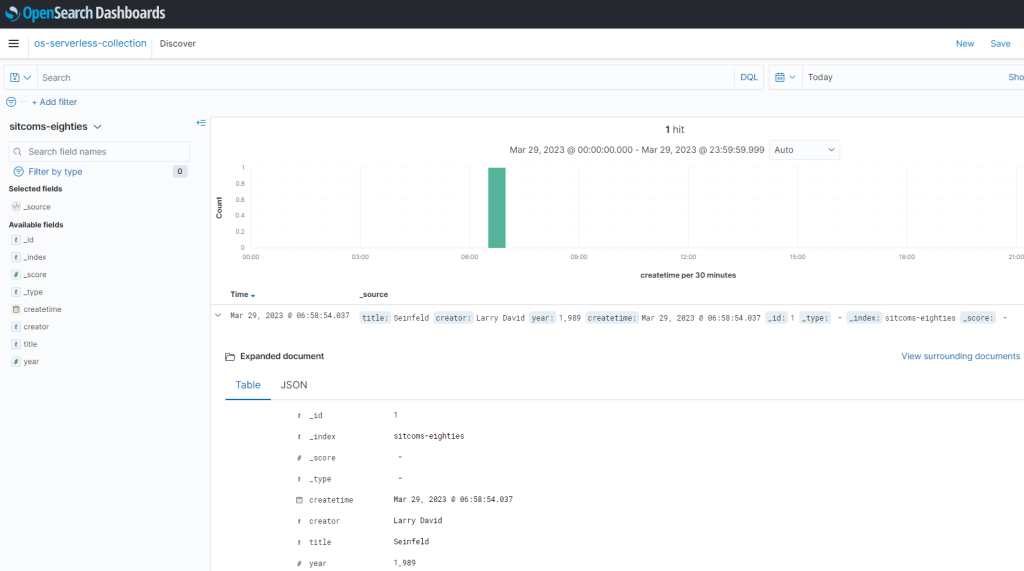
Task: Select the Table tab
Action: [x=248, y=385]
